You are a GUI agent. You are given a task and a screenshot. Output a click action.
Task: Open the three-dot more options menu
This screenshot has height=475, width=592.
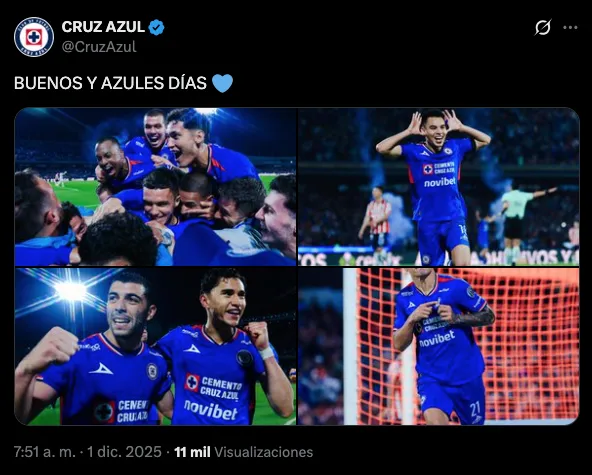point(570,27)
